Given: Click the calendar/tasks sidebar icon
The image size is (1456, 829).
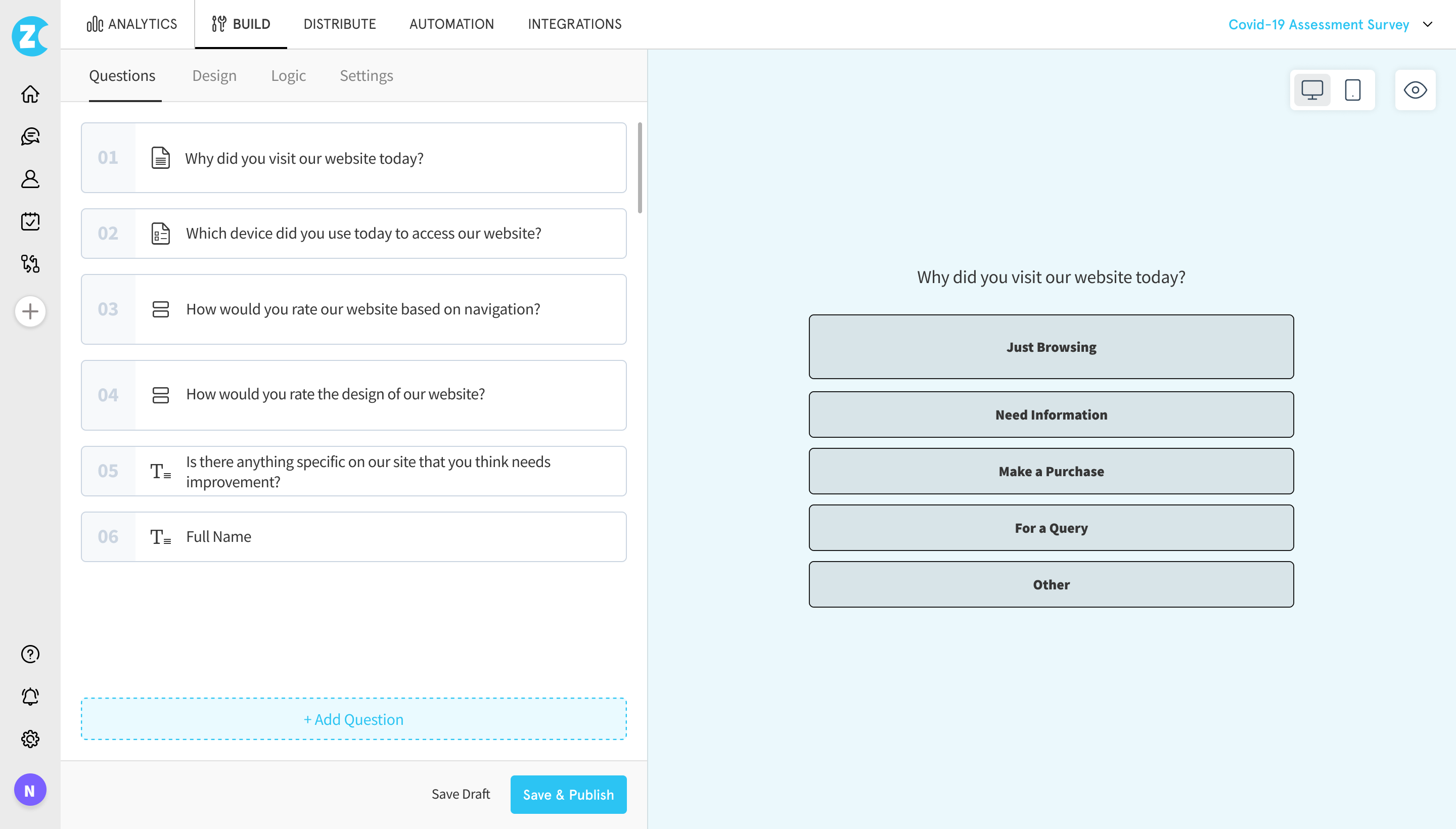Looking at the screenshot, I should 30,221.
